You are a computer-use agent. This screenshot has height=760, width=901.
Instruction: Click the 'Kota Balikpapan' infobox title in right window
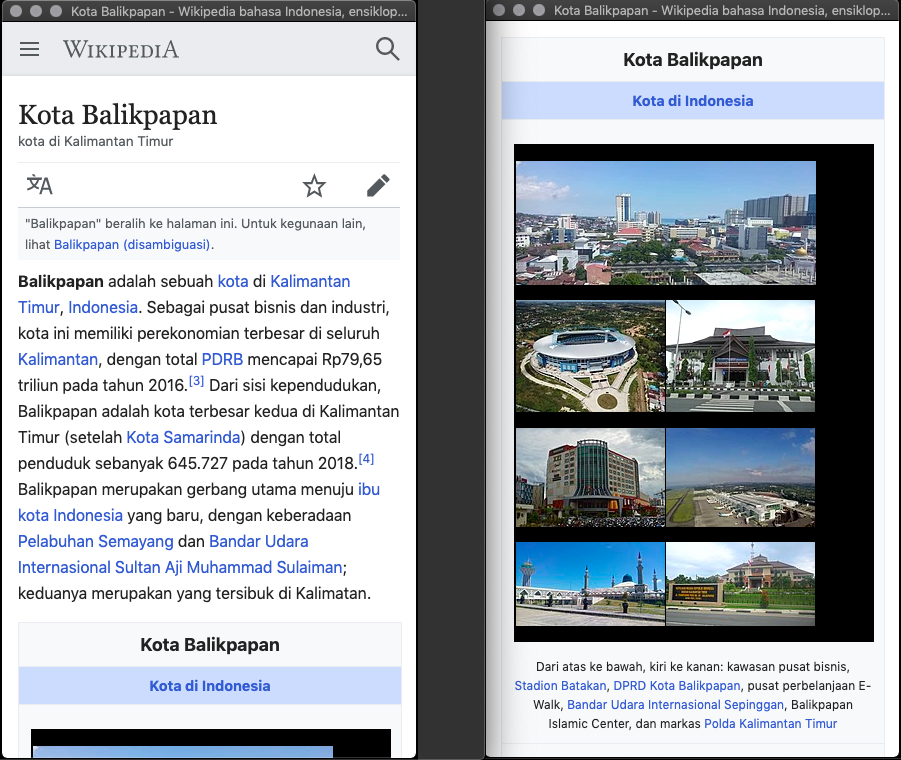point(693,60)
